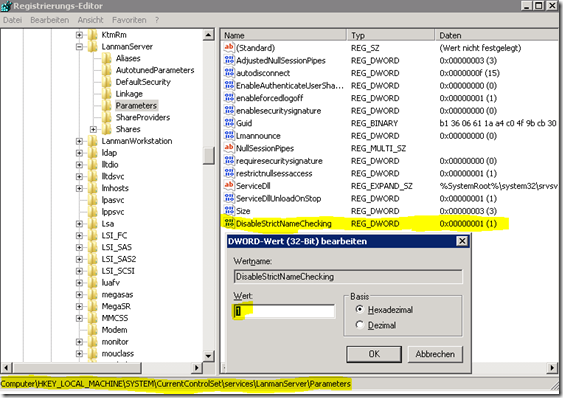563x398 pixels.
Task: Expand the ldap tree node
Action: tap(79, 153)
